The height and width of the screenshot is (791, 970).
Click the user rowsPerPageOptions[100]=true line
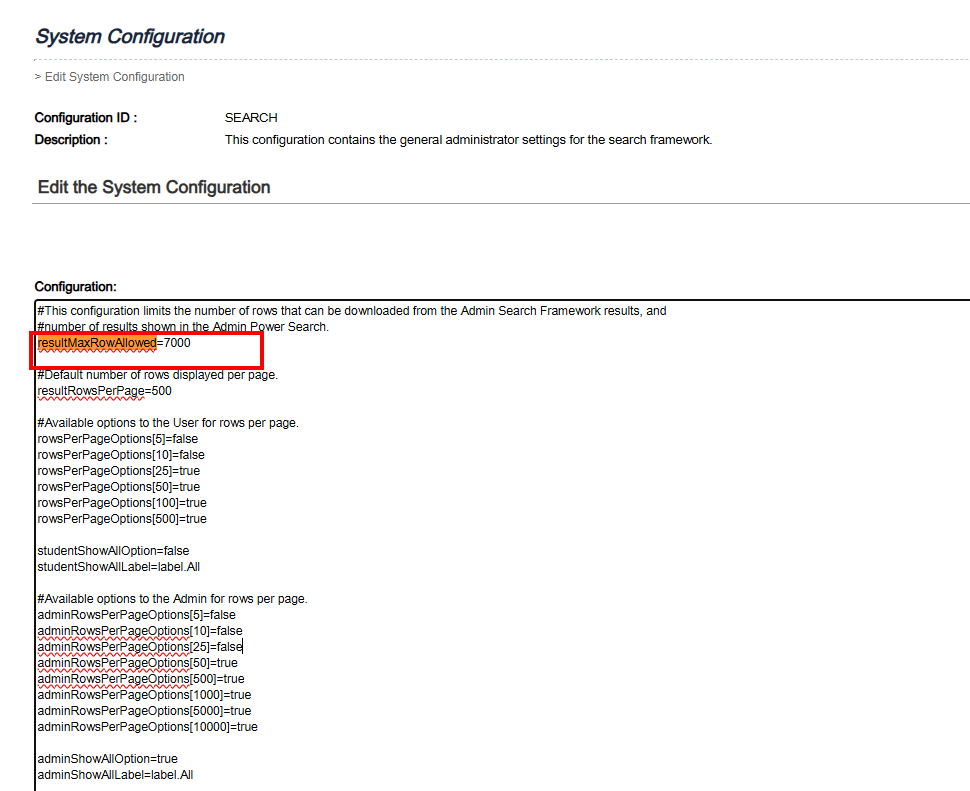pyautogui.click(x=121, y=503)
